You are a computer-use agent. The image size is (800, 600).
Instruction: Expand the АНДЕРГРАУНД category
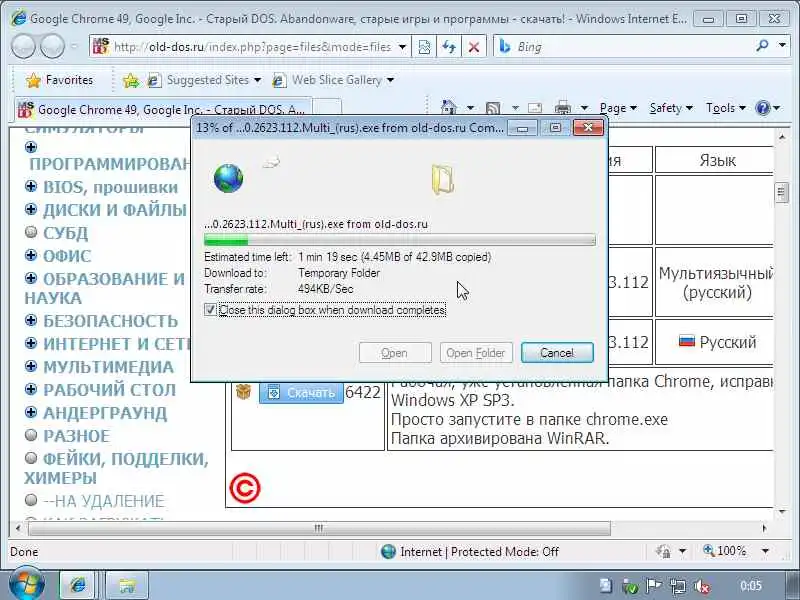(31, 412)
